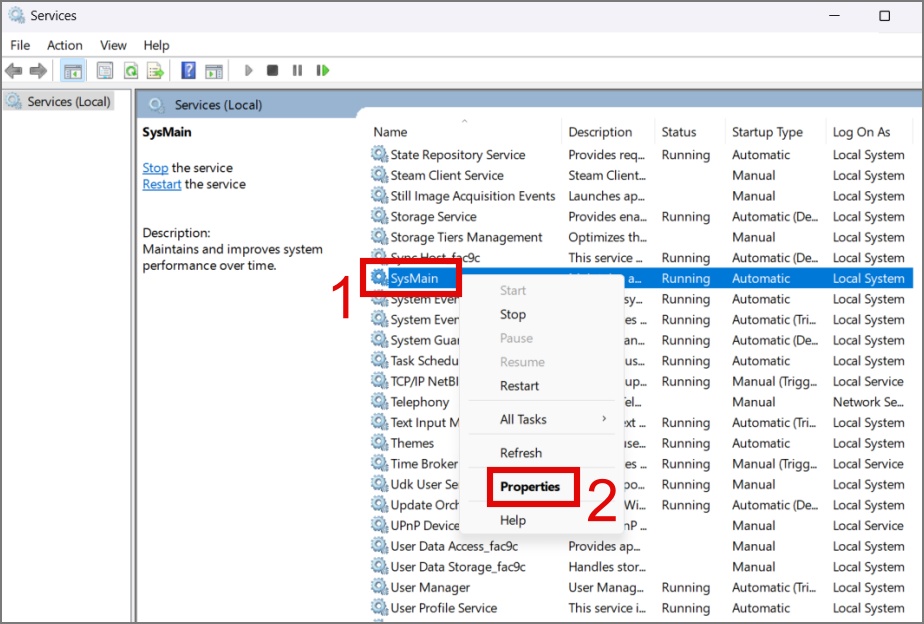Click the Show/Hide Action Pane icon
Viewport: 924px width, 624px height.
pos(214,71)
